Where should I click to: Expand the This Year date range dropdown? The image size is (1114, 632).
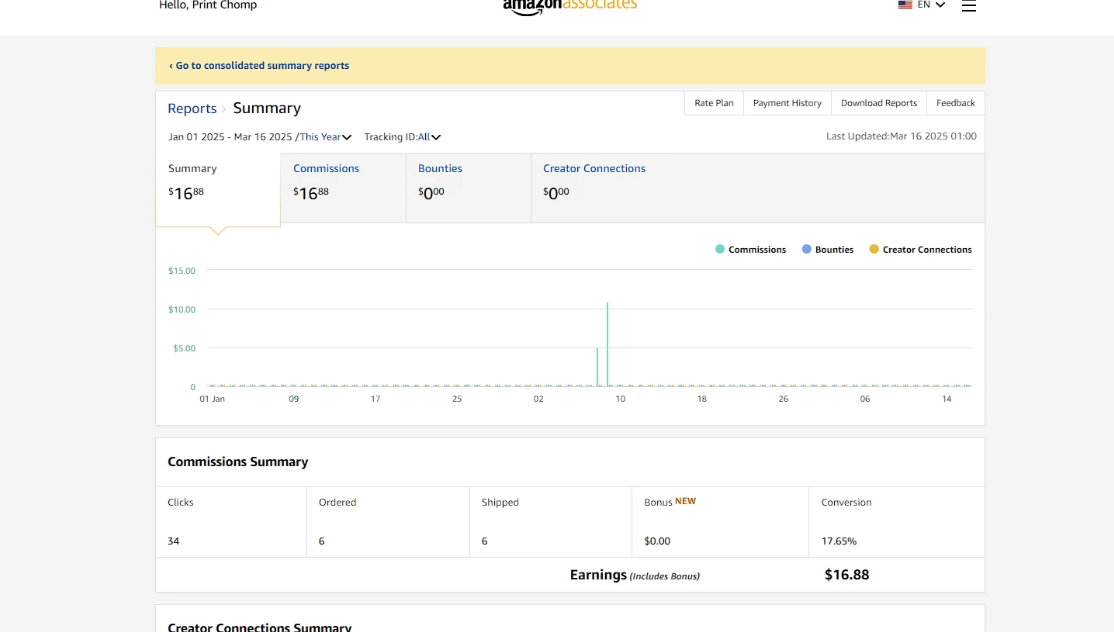[x=325, y=137]
